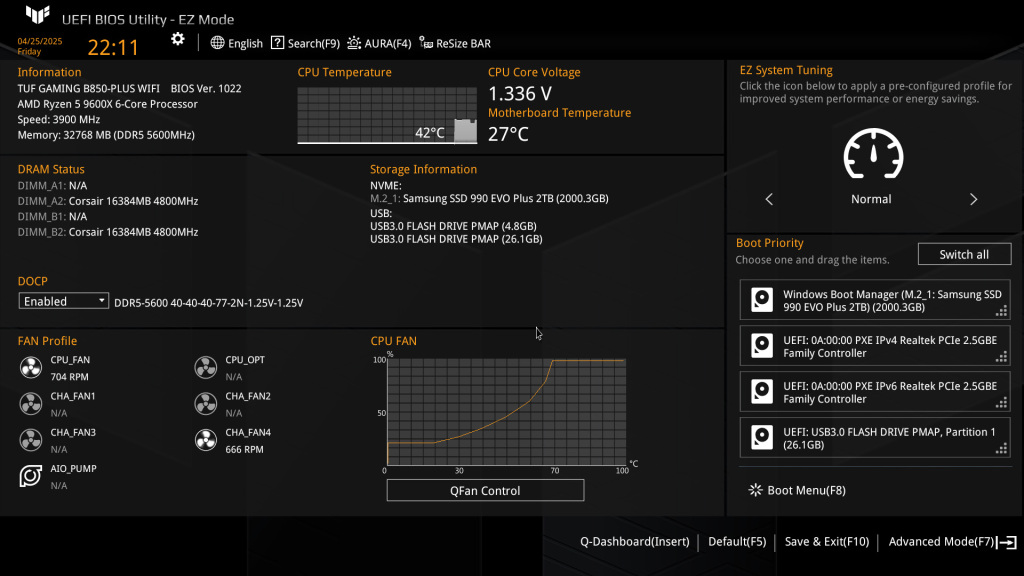Image resolution: width=1024 pixels, height=576 pixels.
Task: Click AMD Ryzen 5 9600X processor text
Action: (107, 104)
